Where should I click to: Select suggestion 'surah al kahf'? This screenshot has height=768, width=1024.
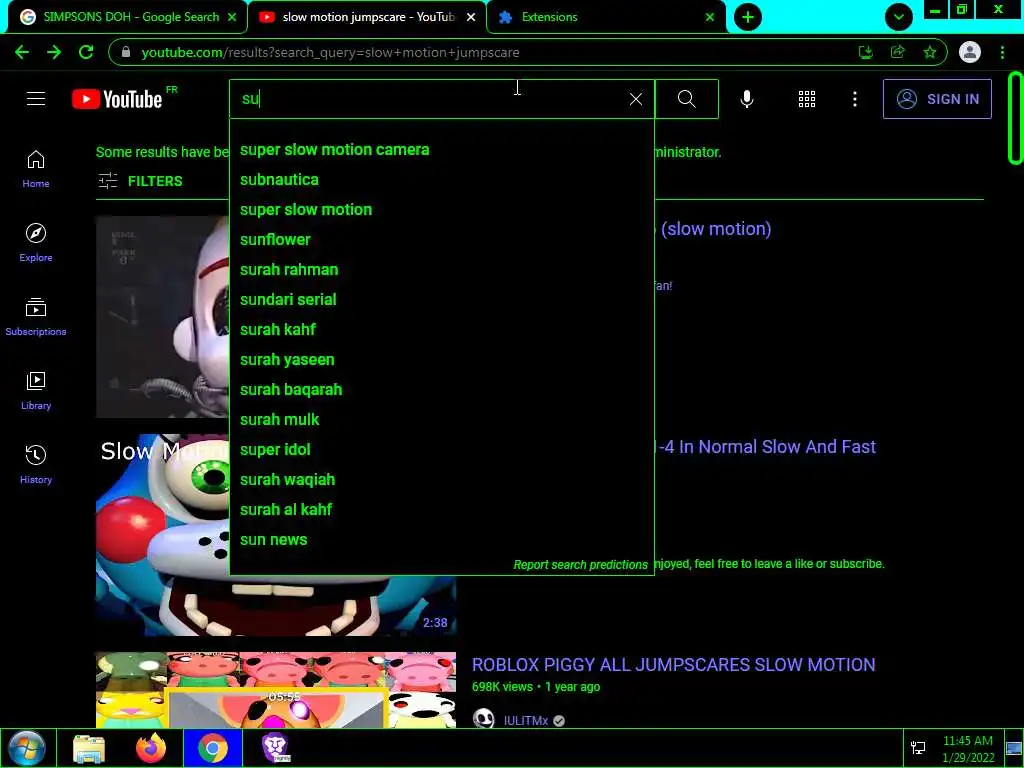pos(441,510)
